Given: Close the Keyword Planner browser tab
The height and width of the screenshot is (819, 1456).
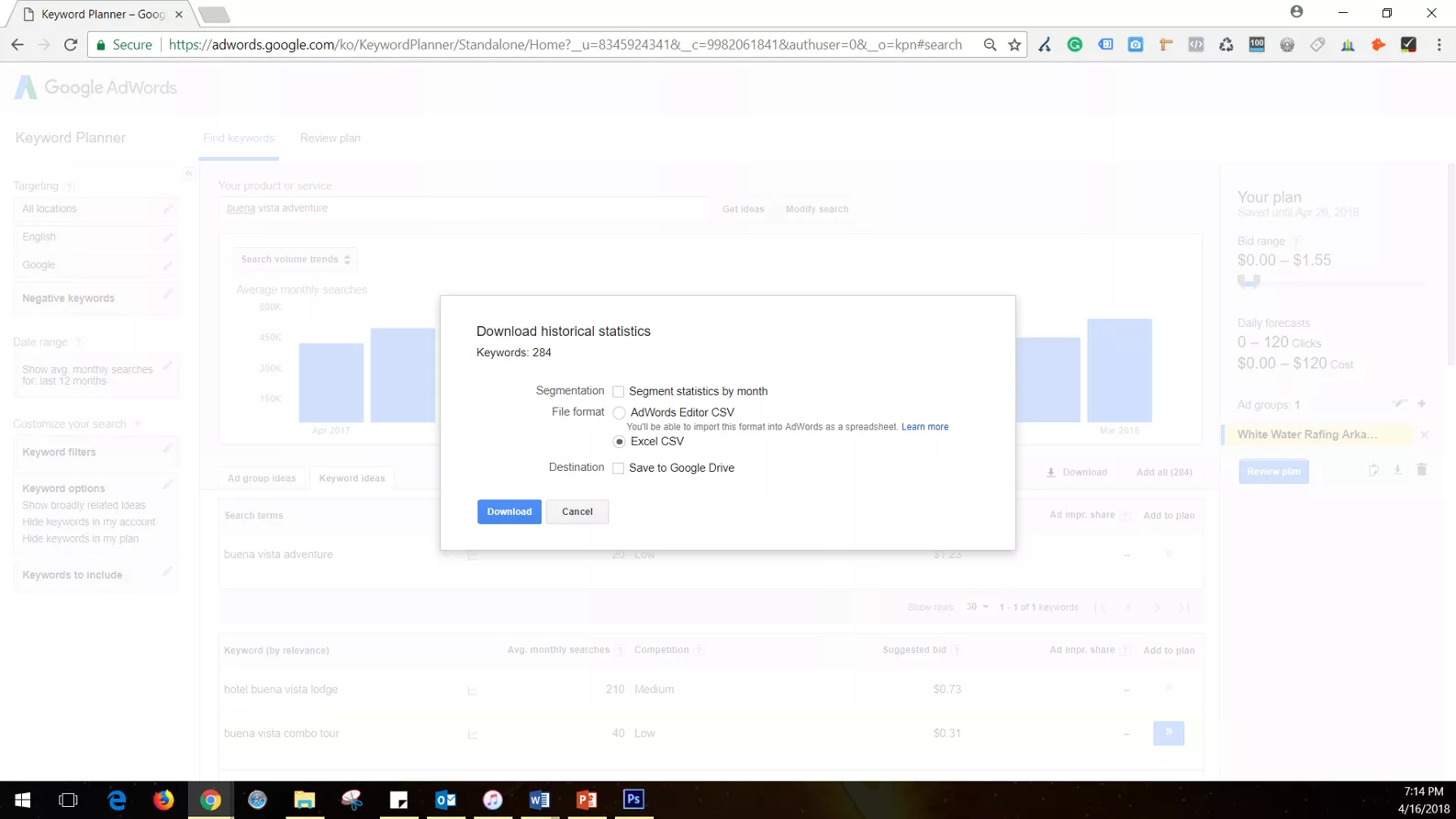Looking at the screenshot, I should pos(179,15).
